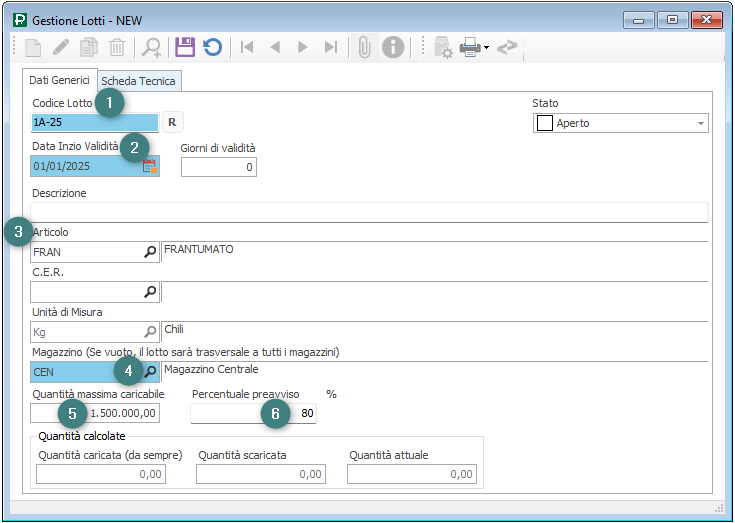735x523 pixels.
Task: Click the Info circle icon in toolbar
Action: pos(393,47)
